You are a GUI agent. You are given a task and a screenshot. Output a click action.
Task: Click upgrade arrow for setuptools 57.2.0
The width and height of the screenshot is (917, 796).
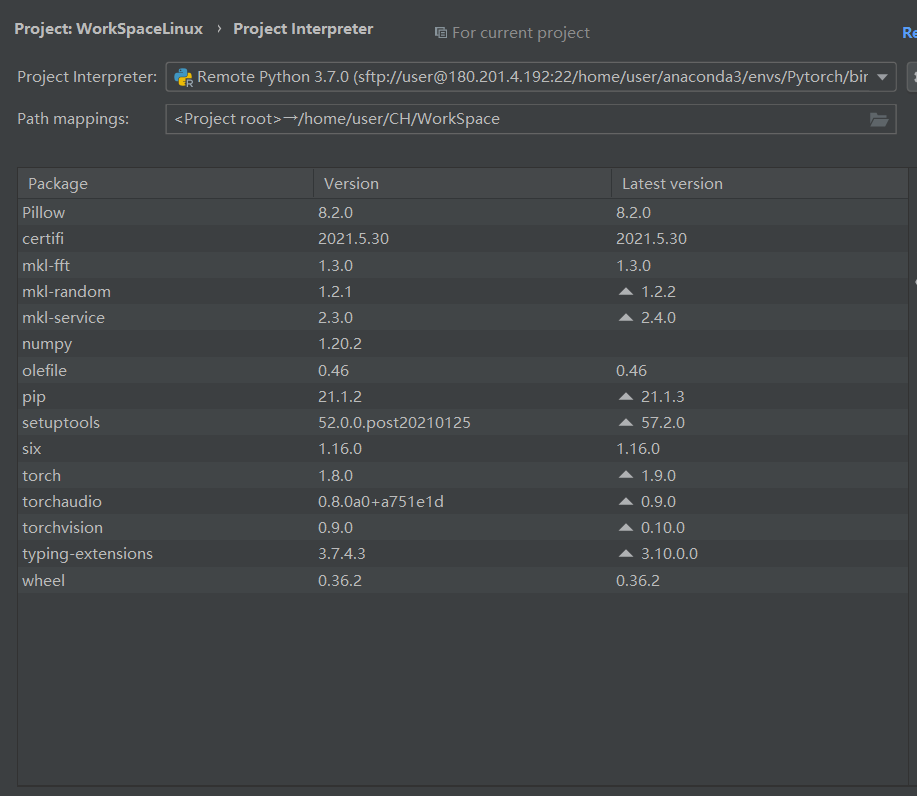[626, 422]
